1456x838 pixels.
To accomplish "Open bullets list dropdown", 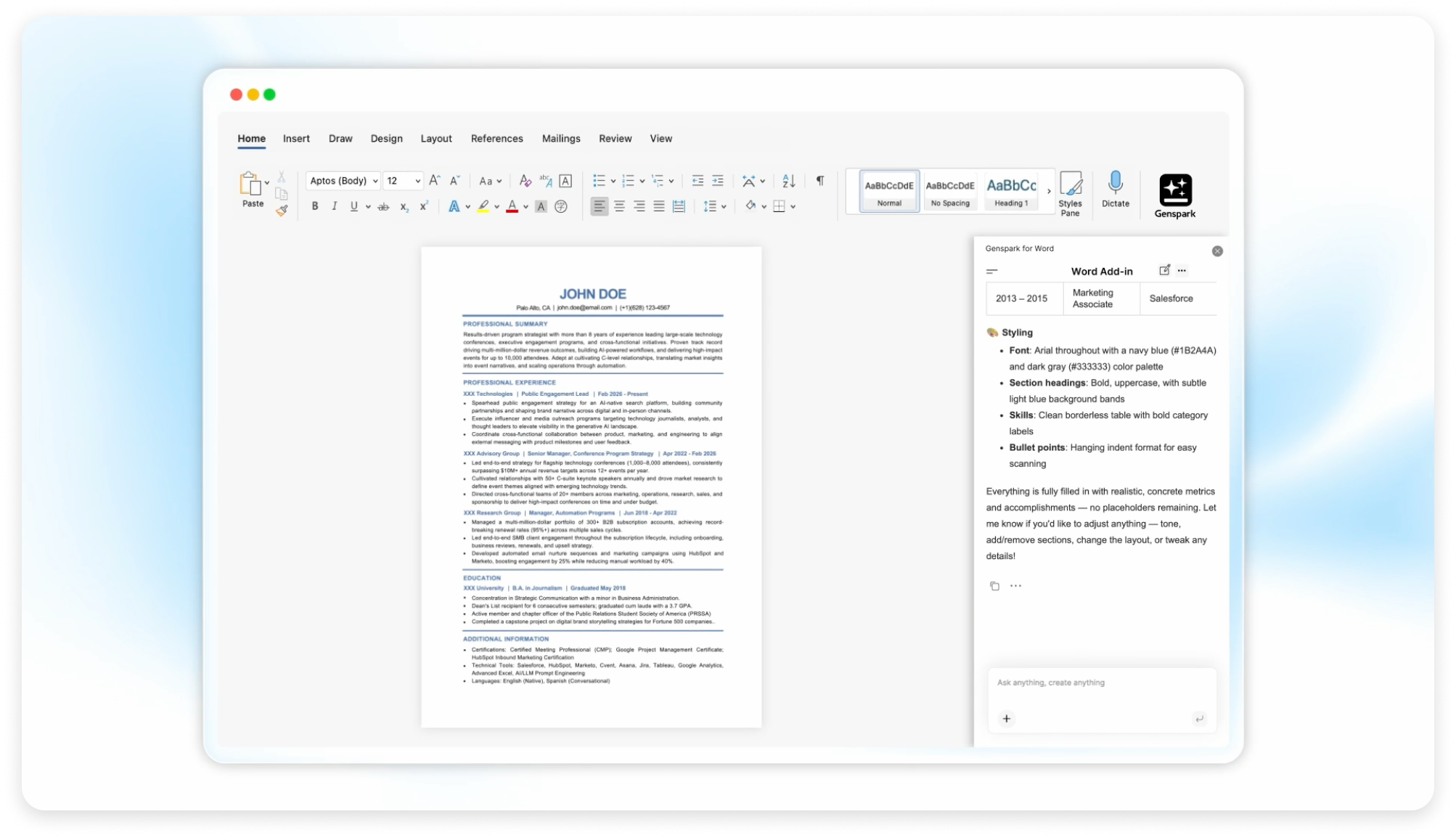I will [613, 182].
